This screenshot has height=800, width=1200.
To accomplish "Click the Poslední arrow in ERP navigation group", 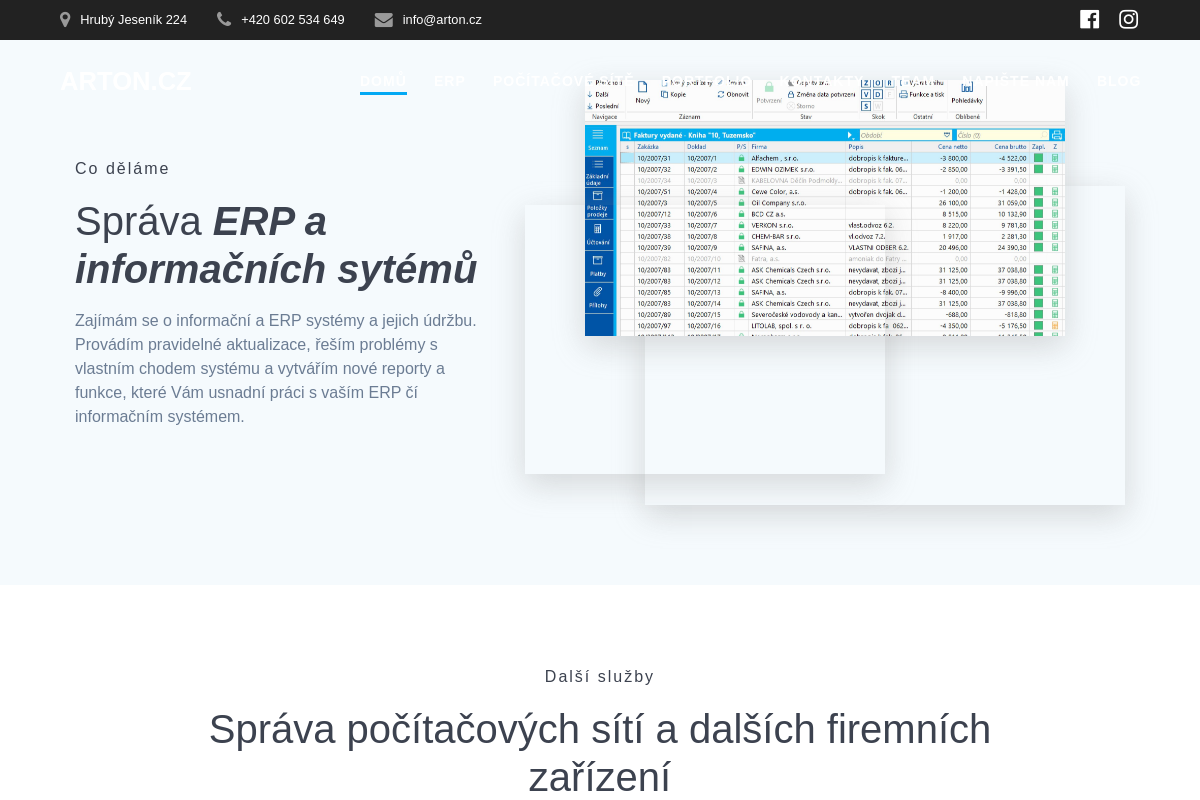I will click(x=590, y=106).
